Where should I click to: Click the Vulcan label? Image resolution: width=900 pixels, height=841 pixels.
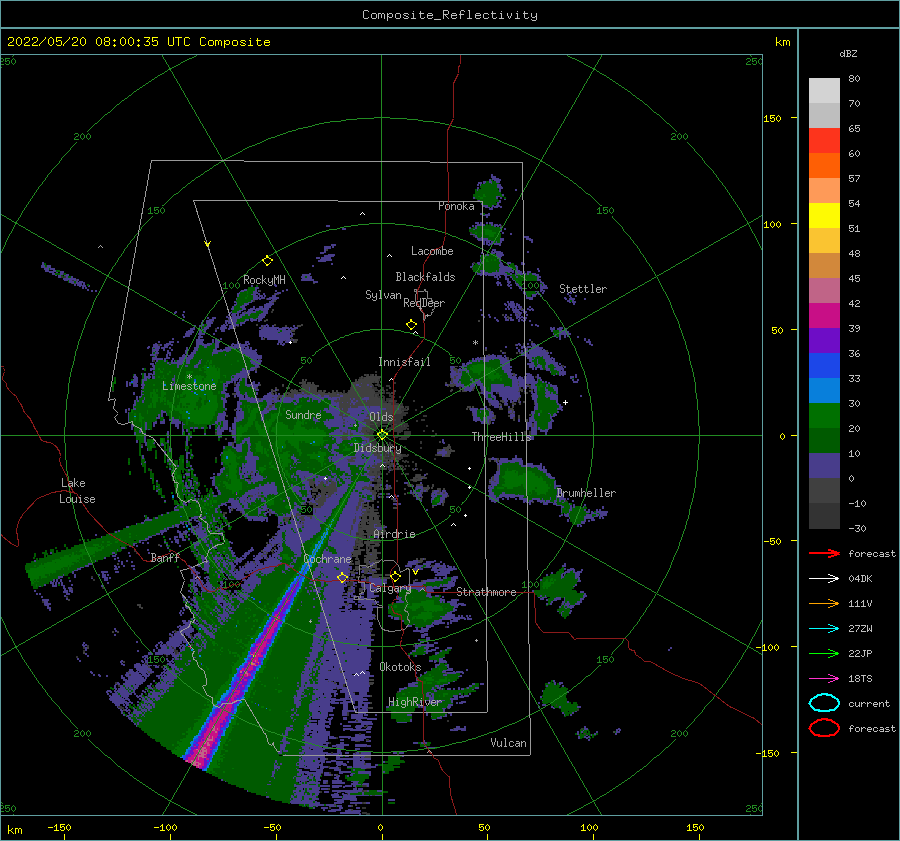point(509,743)
